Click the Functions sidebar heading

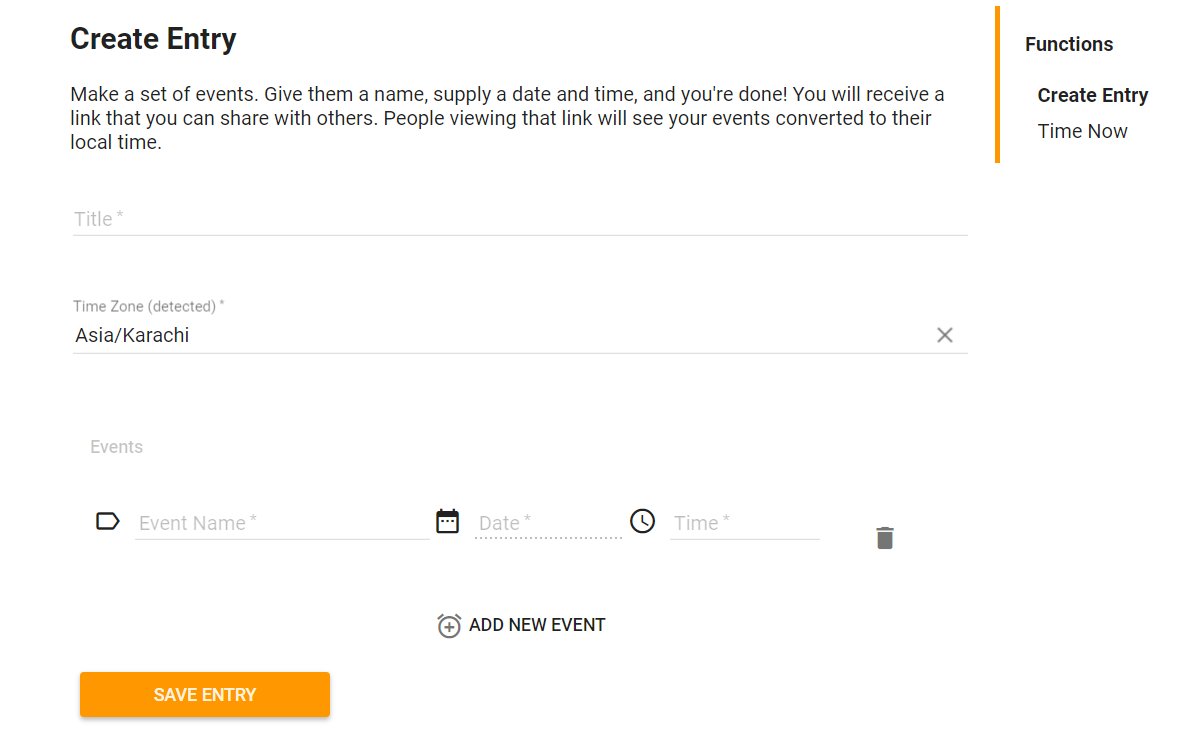click(x=1068, y=44)
